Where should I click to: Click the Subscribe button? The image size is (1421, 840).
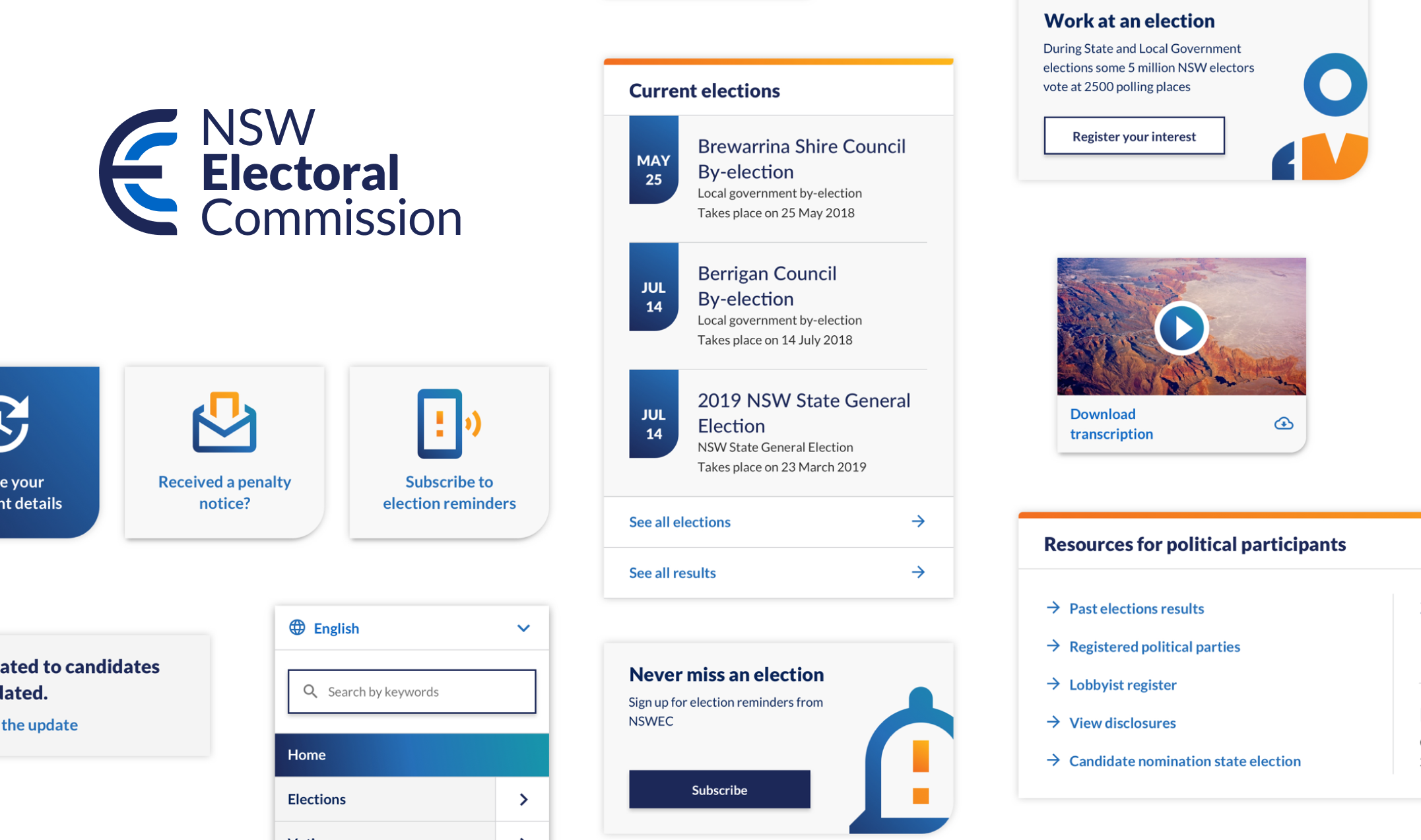[719, 789]
